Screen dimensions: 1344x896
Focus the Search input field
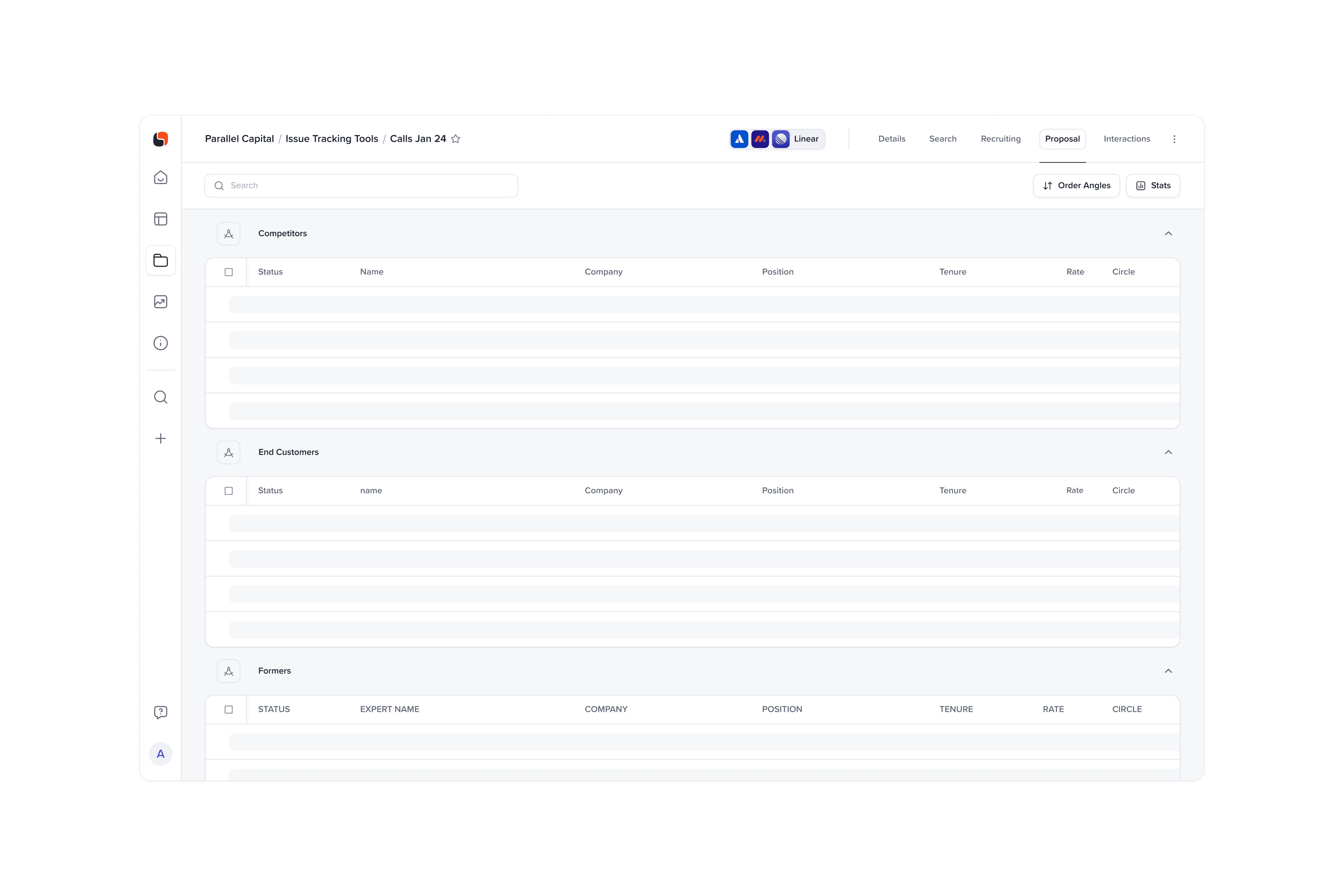[x=361, y=186]
